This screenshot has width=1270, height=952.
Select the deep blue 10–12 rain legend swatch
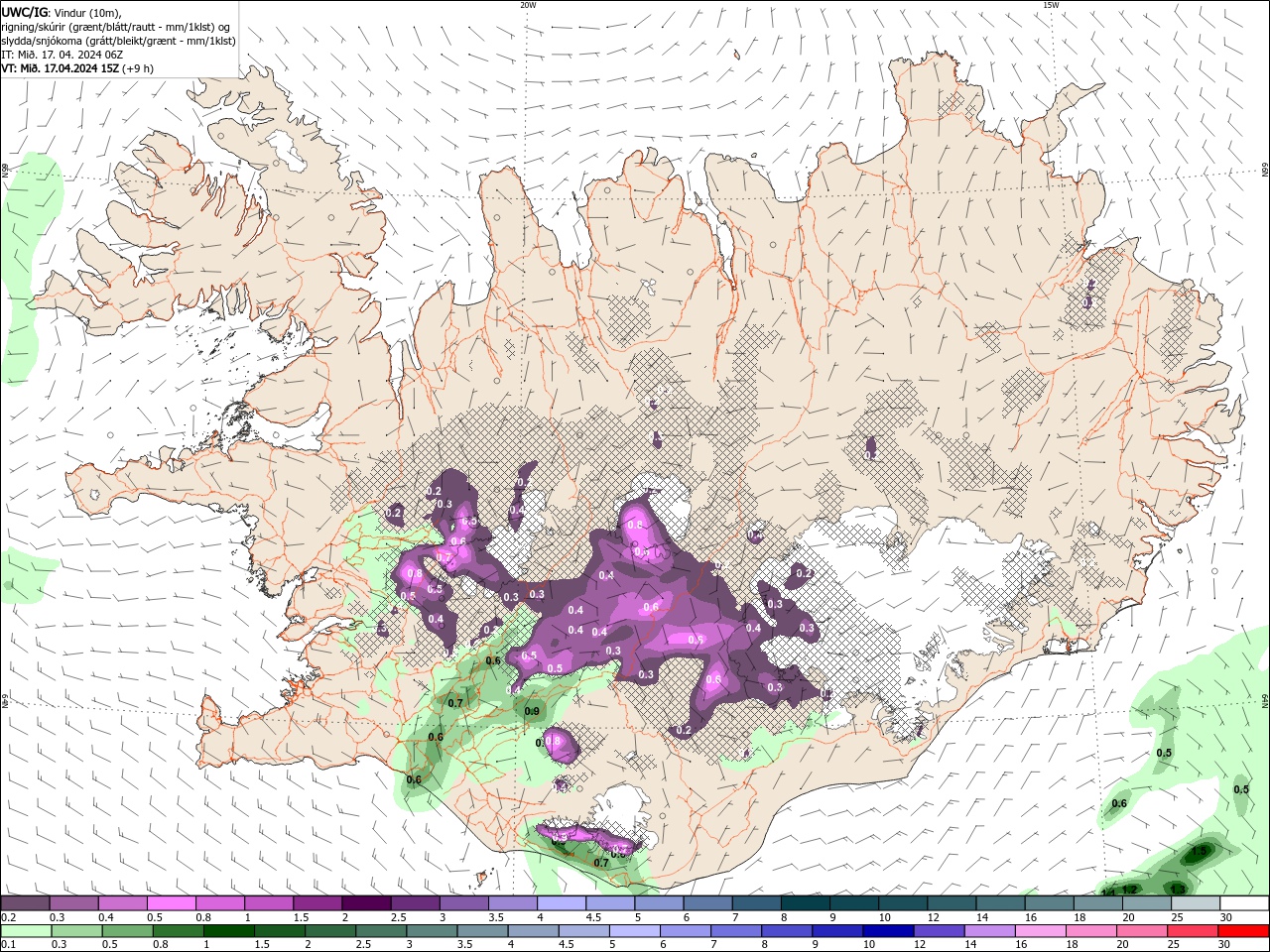click(x=887, y=931)
